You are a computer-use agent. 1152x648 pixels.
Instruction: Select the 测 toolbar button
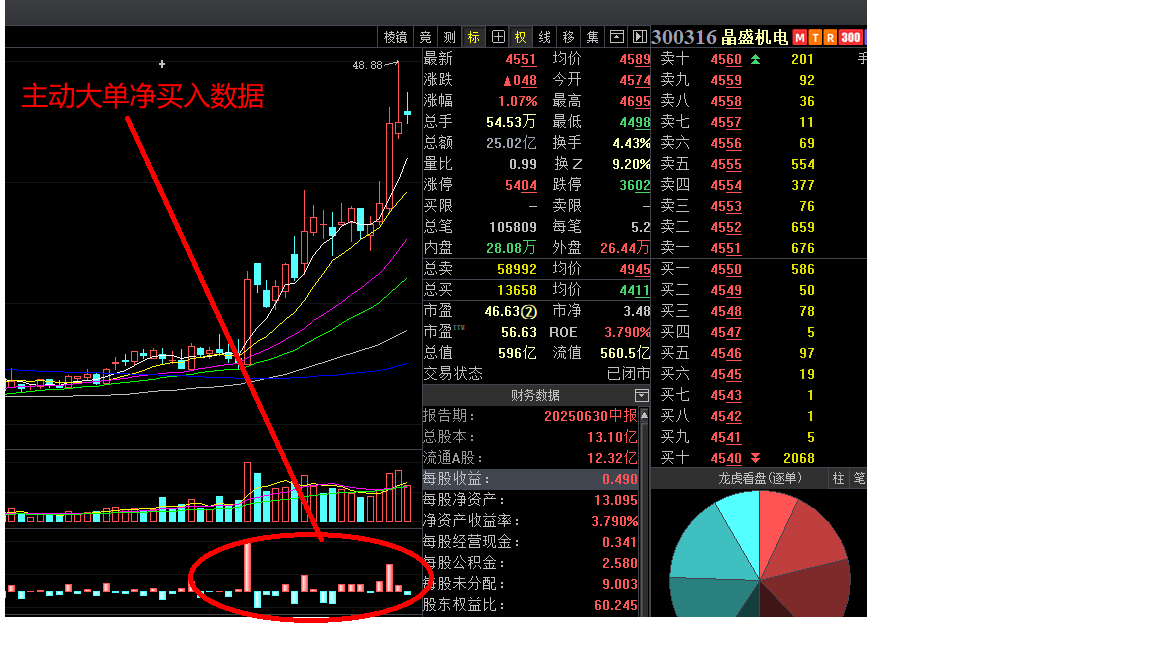(450, 37)
